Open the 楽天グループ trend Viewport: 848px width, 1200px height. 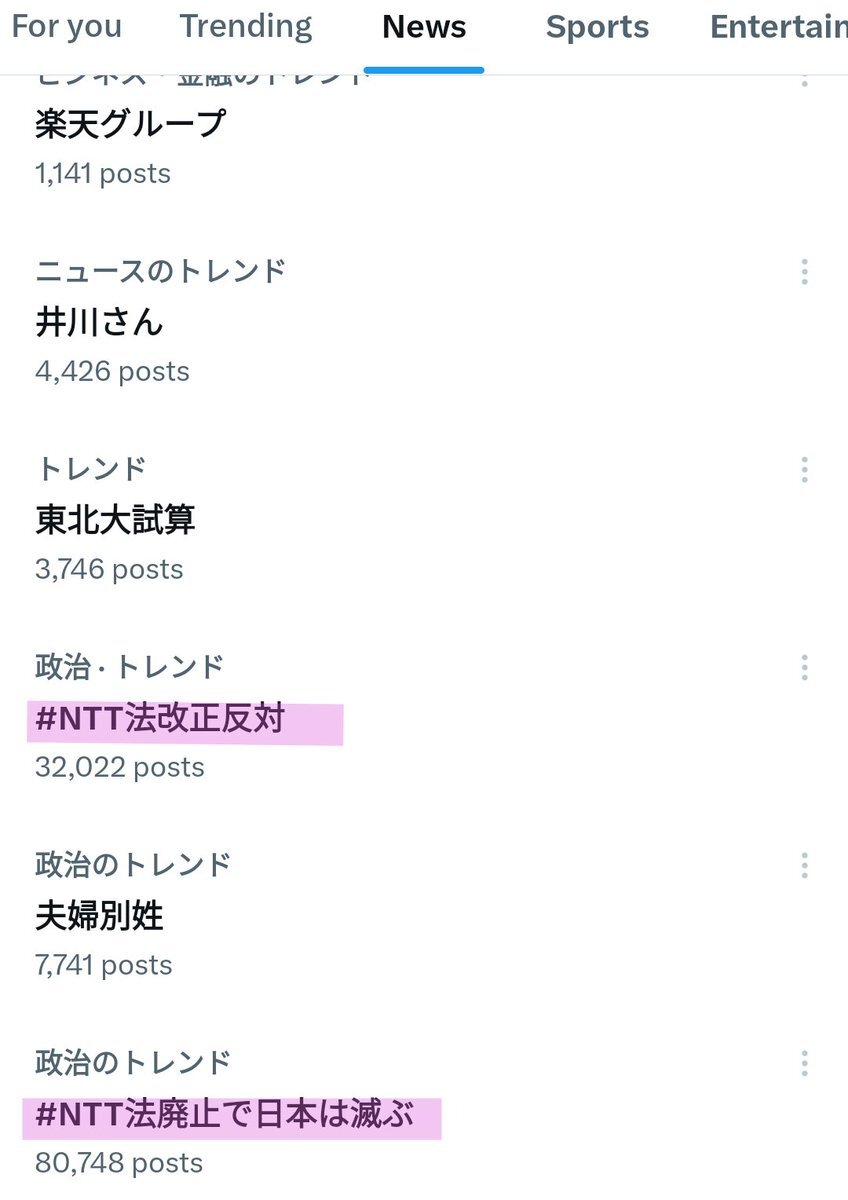(130, 125)
